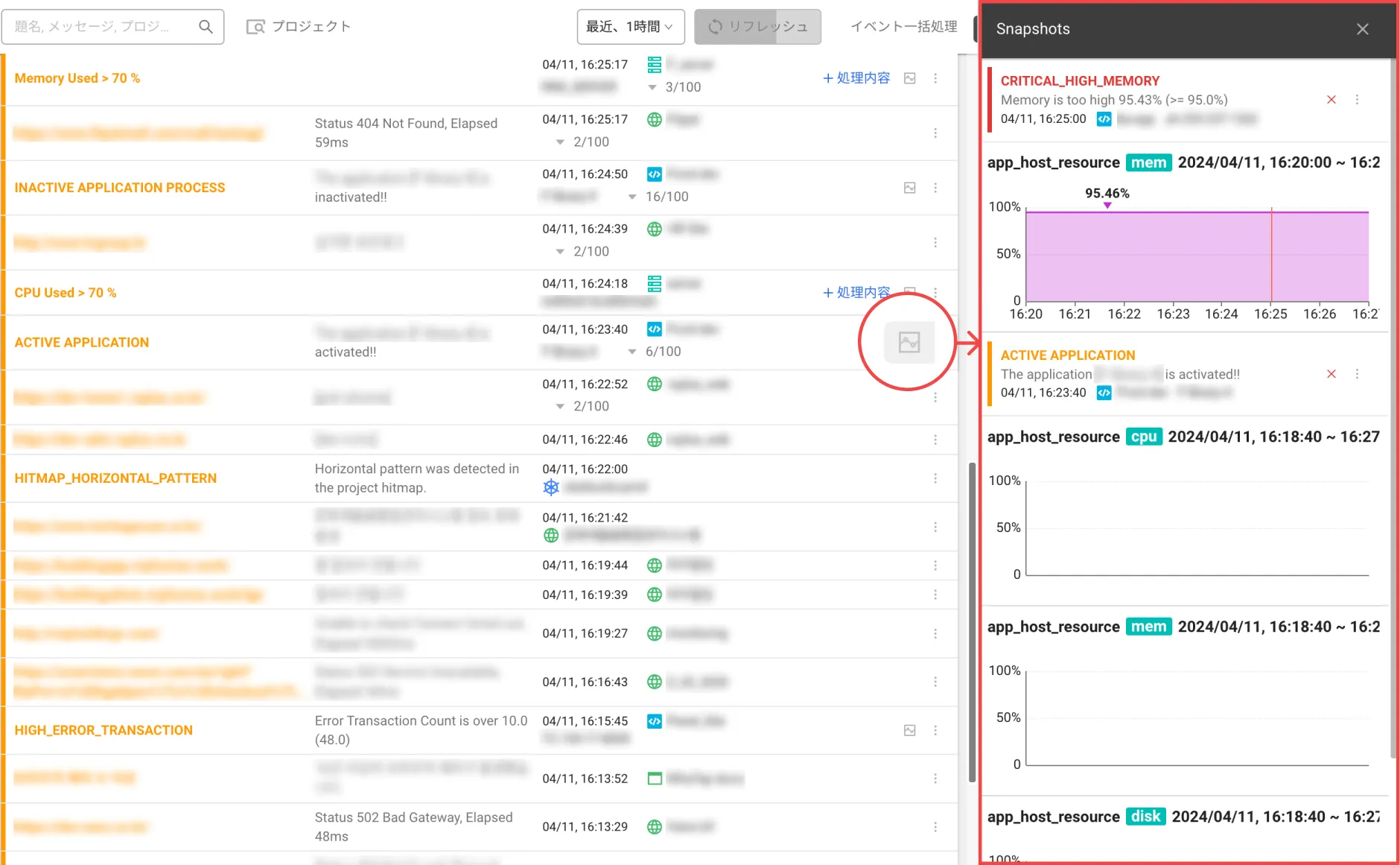Select the HITMAP_HORIZONTAL_PATTERN event title

tap(115, 478)
